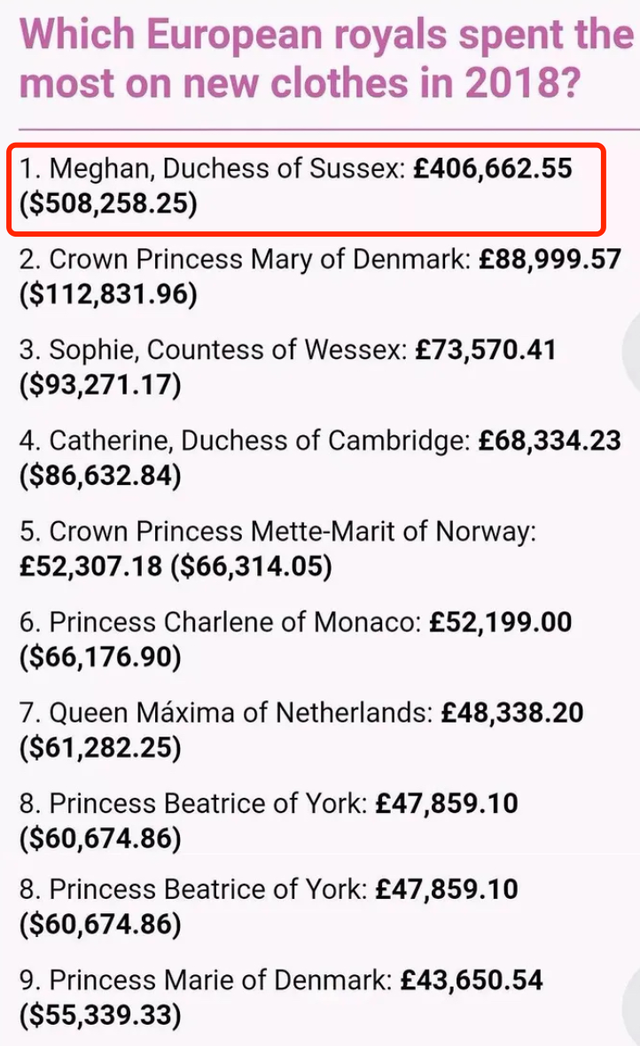The height and width of the screenshot is (1046, 640).
Task: Click the £88,999.57 amount
Action: point(549,259)
